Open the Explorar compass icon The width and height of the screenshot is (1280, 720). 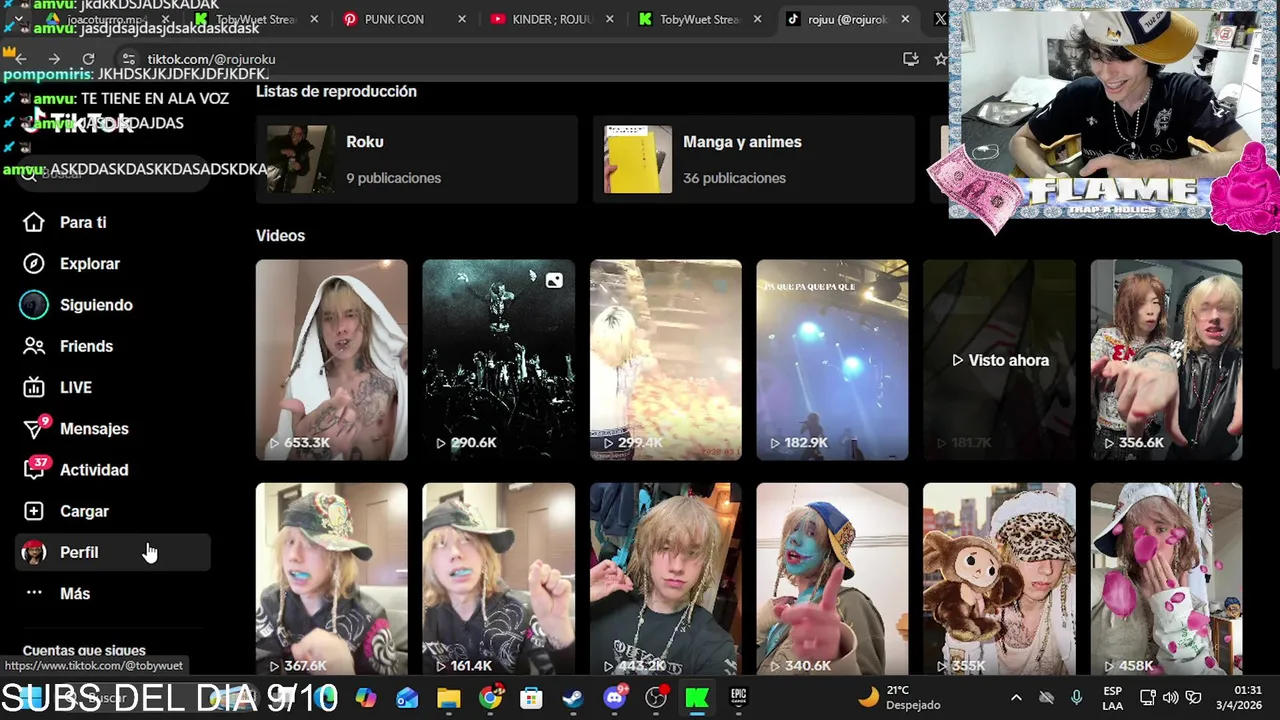(x=34, y=263)
